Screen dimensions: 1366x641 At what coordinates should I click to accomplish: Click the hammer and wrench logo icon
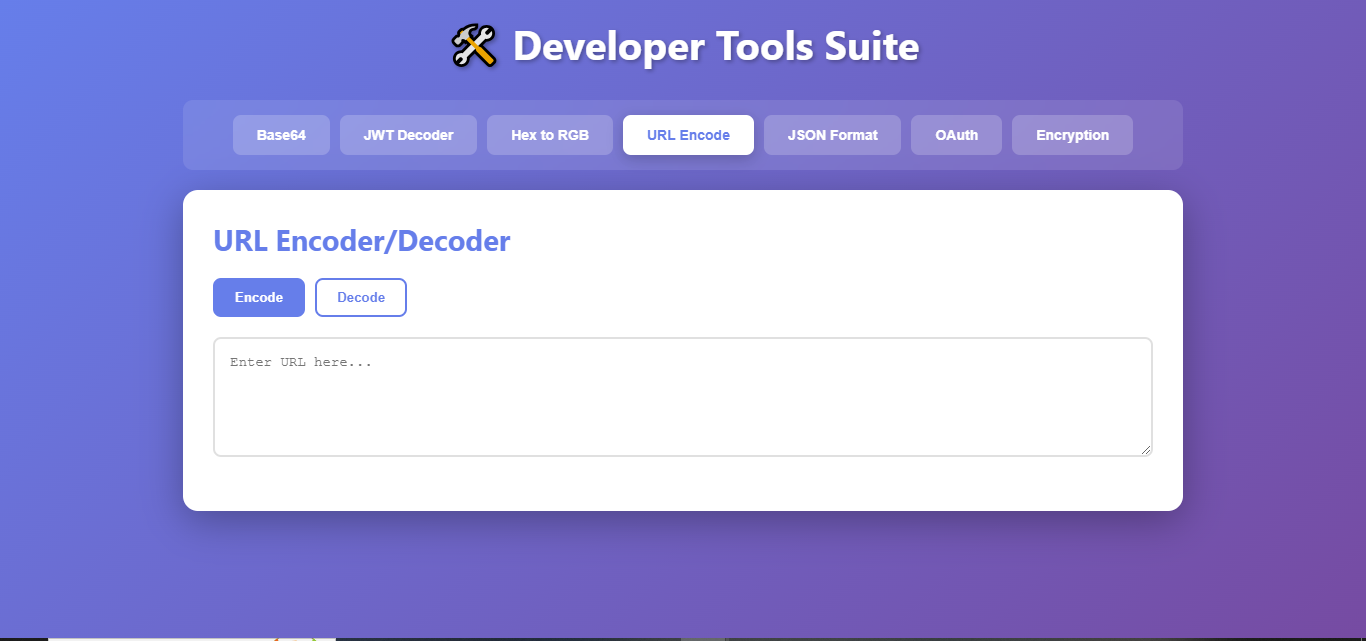[x=472, y=44]
